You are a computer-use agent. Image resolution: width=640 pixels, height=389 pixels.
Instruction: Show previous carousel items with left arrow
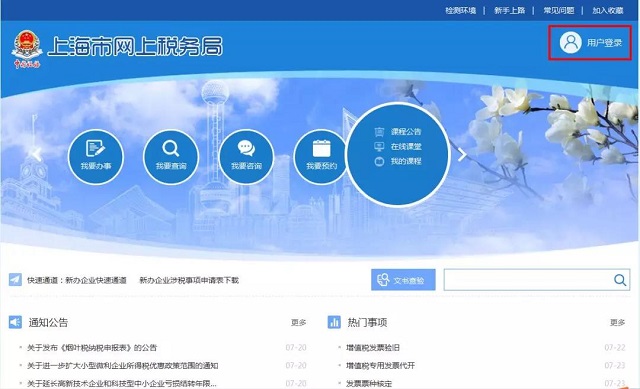(37, 154)
